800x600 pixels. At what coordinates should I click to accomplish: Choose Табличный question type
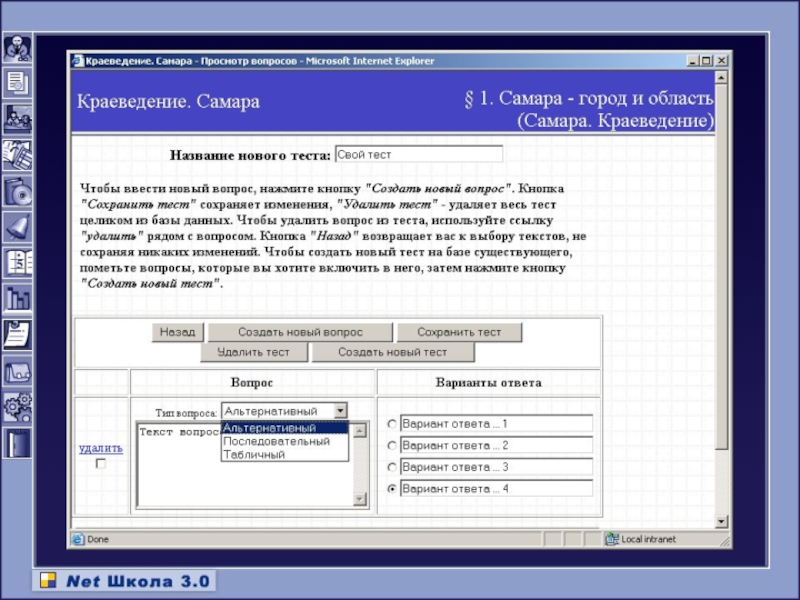tap(285, 454)
